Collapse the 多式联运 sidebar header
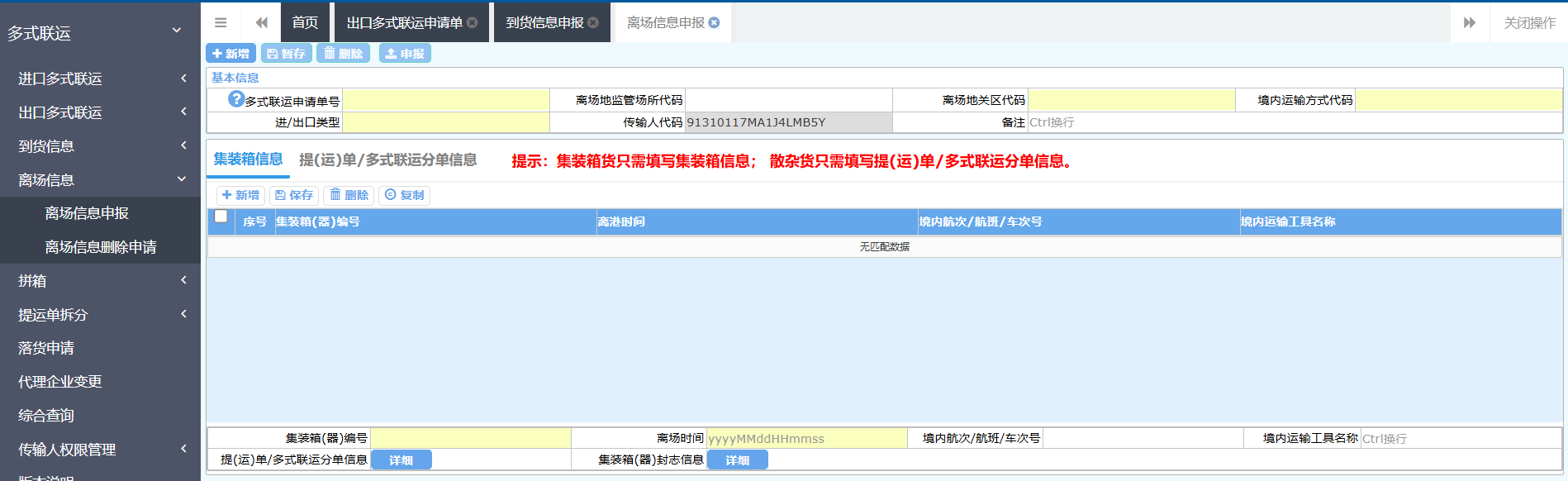 [100, 33]
